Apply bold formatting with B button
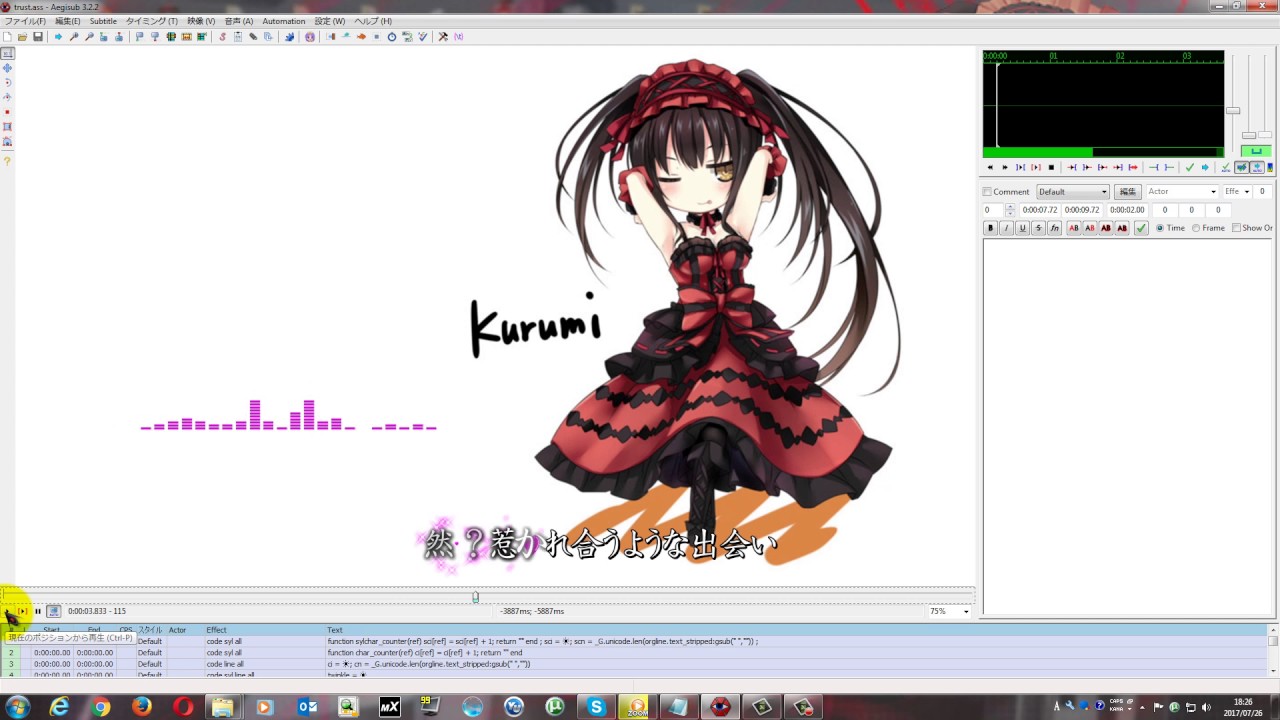 coord(991,228)
